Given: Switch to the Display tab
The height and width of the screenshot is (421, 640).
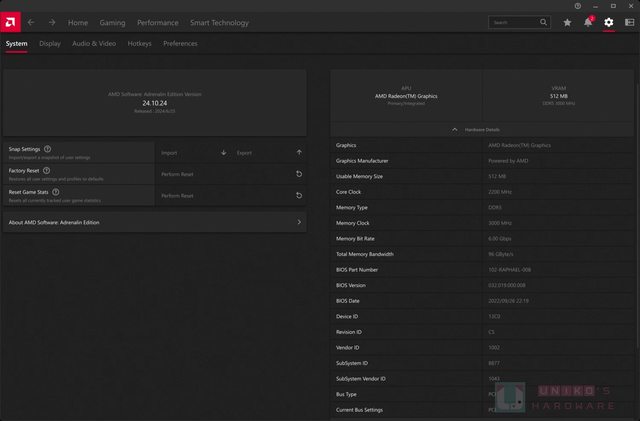Looking at the screenshot, I should click(x=50, y=44).
